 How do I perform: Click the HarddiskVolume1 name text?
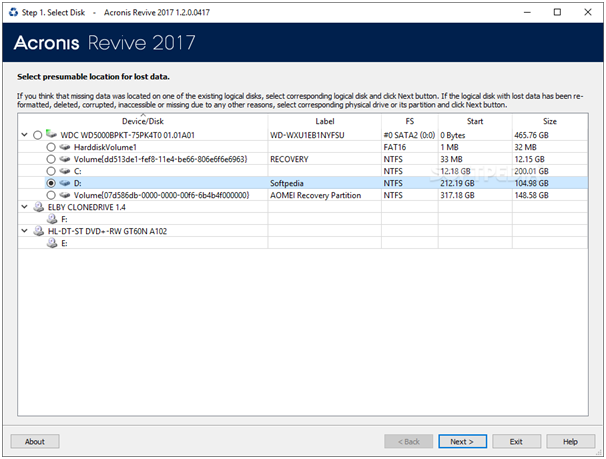point(105,147)
